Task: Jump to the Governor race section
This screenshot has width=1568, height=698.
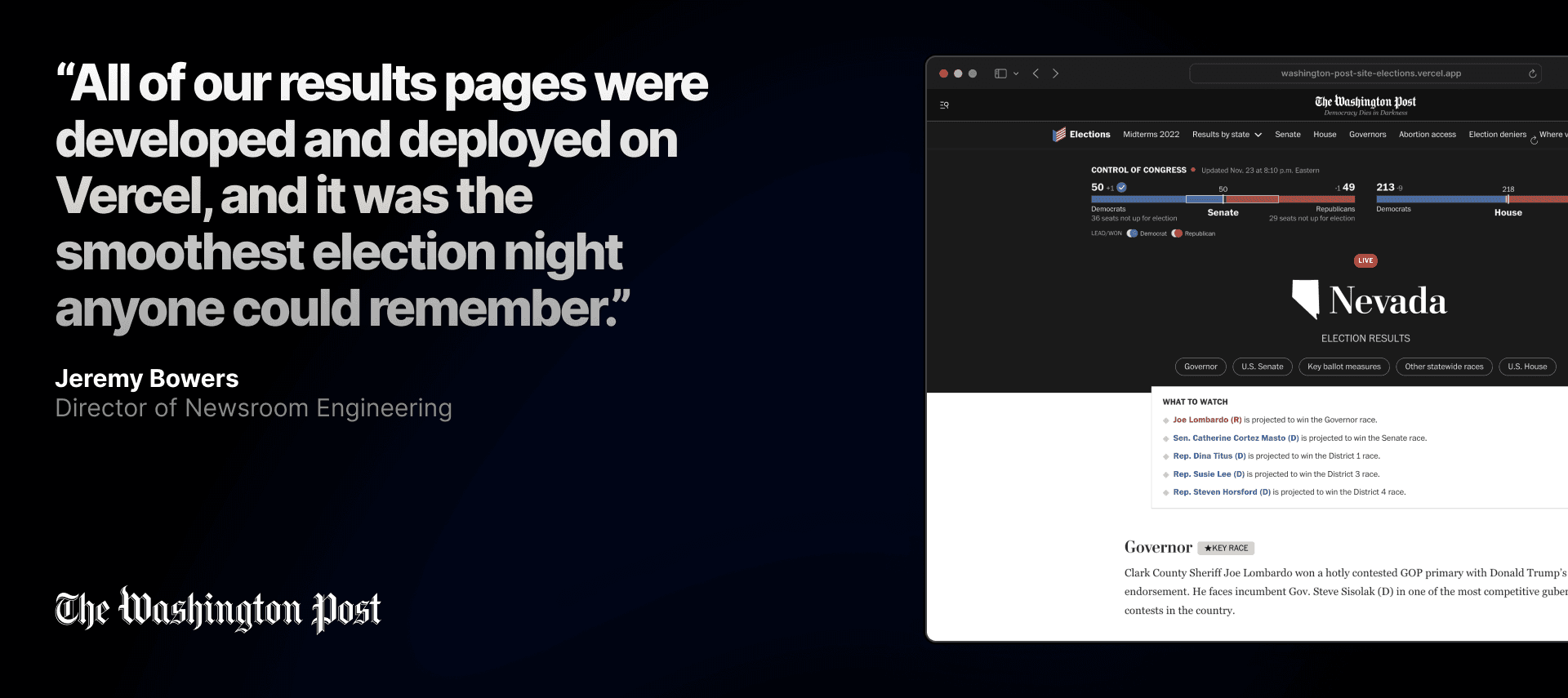Action: click(x=1200, y=367)
